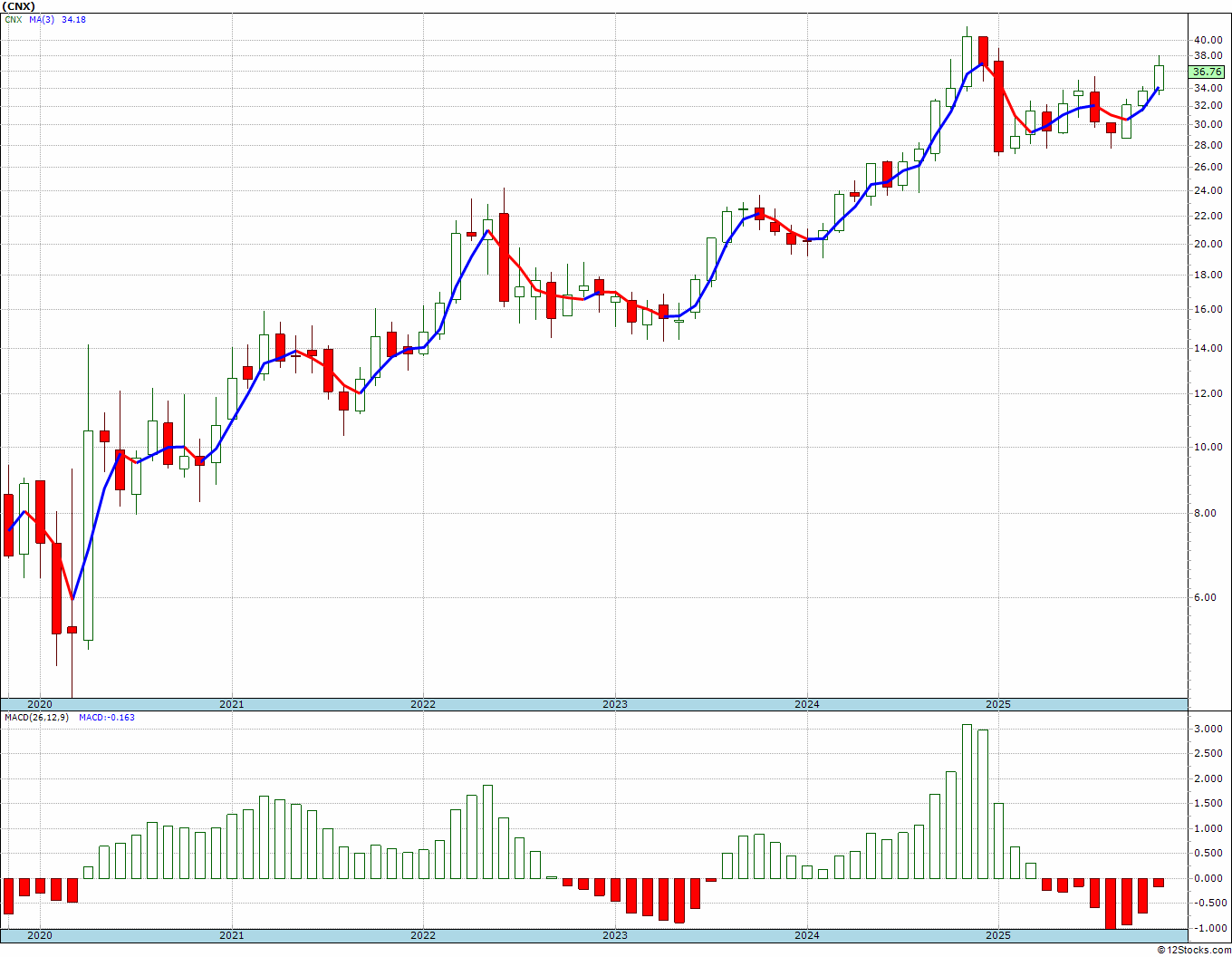The width and height of the screenshot is (1232, 957).
Task: Click the "1.000" MACD axis label
Action: tap(1208, 828)
